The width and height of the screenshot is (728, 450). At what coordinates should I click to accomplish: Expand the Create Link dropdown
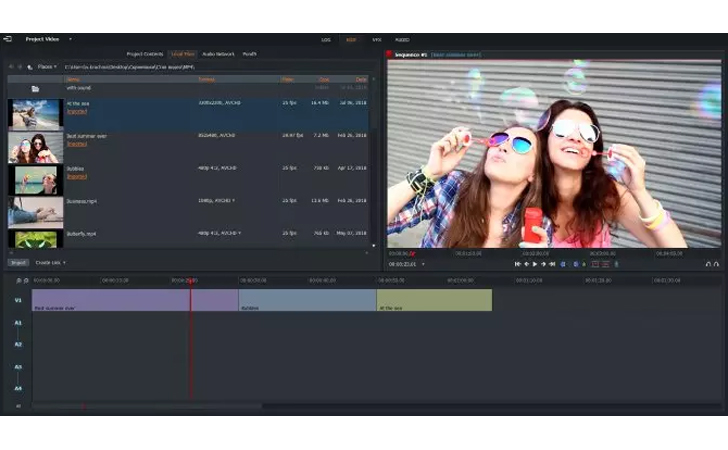51,263
